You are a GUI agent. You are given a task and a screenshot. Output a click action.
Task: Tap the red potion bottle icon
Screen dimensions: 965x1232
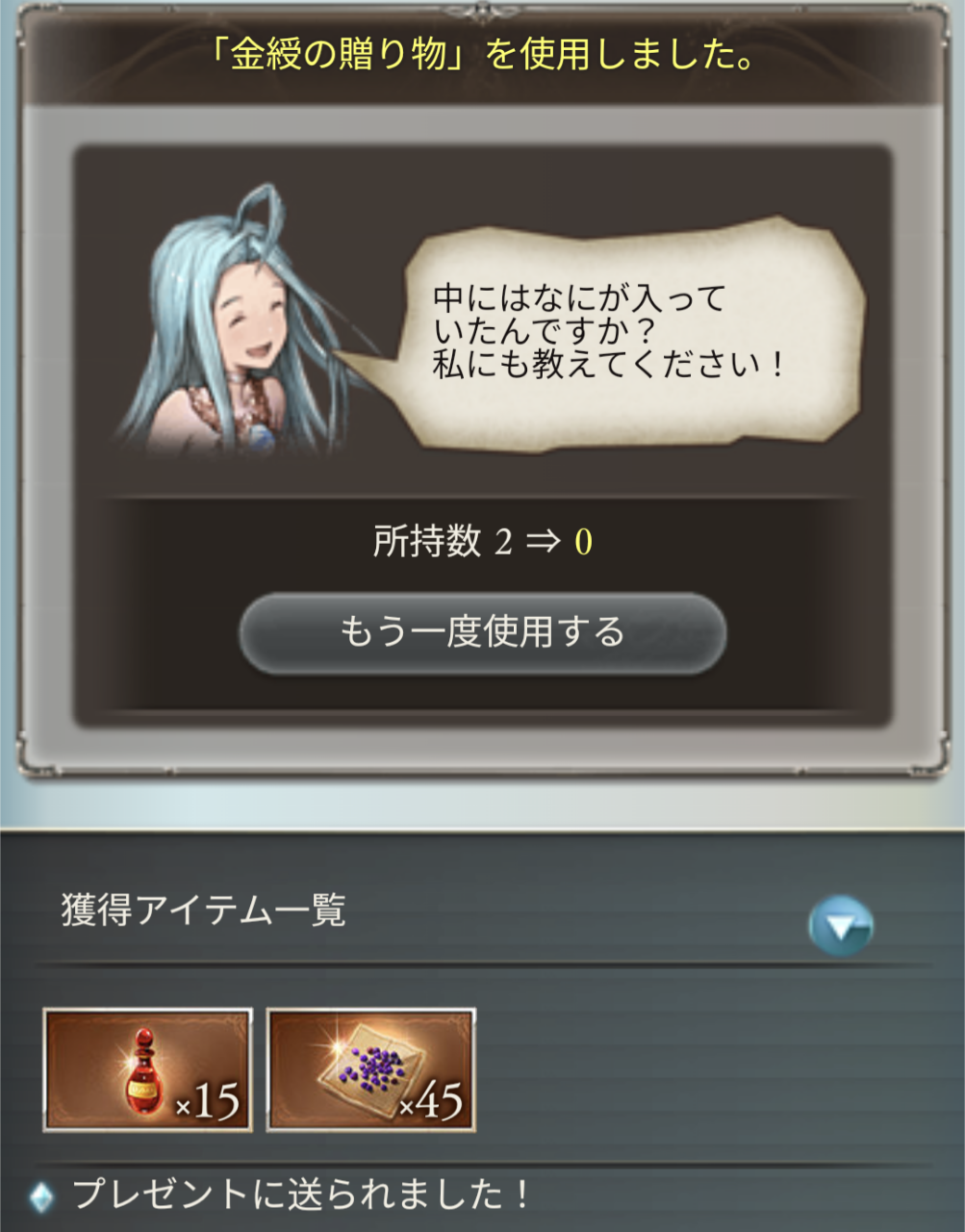click(143, 1068)
